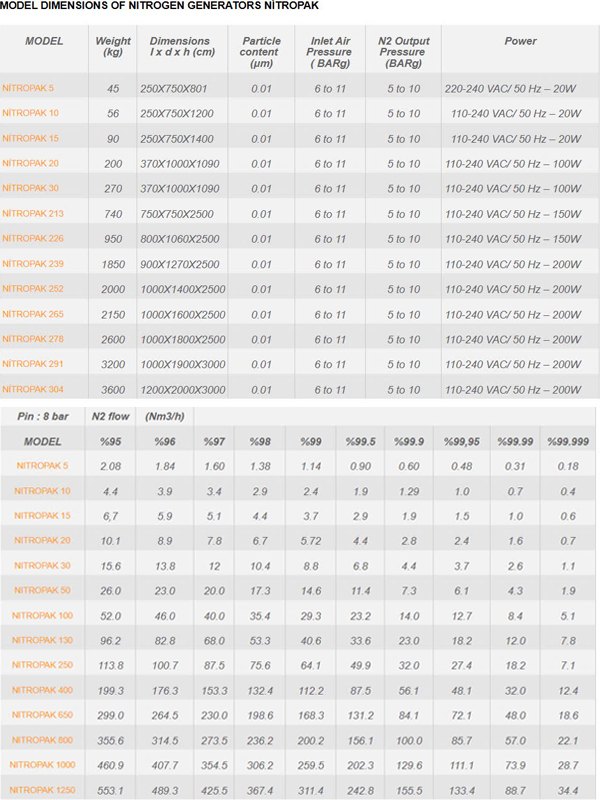Click the dimensions cell 250X750X1400
Screen dimensions: 600x800
click(x=177, y=139)
